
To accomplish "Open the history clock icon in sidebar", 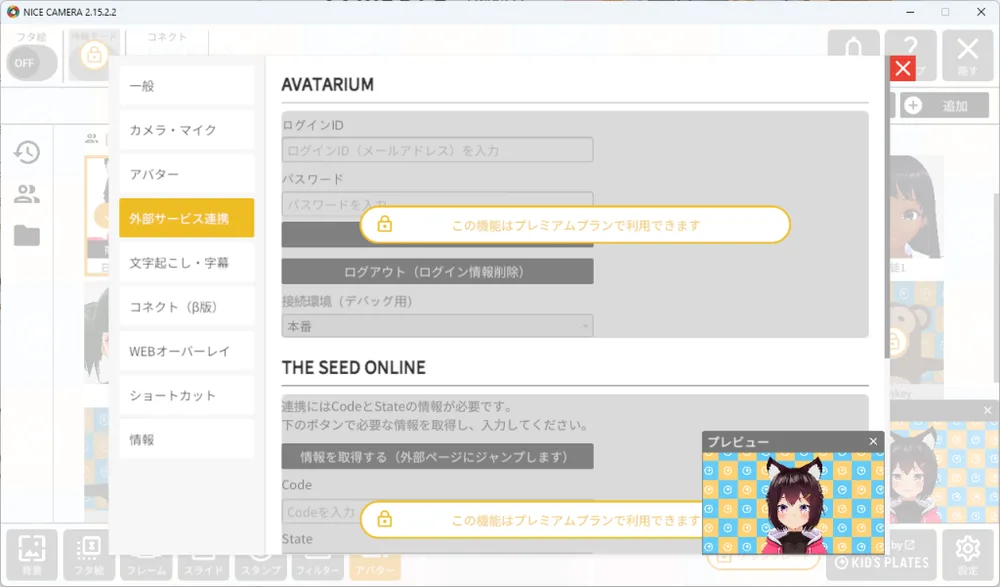I will click(27, 152).
